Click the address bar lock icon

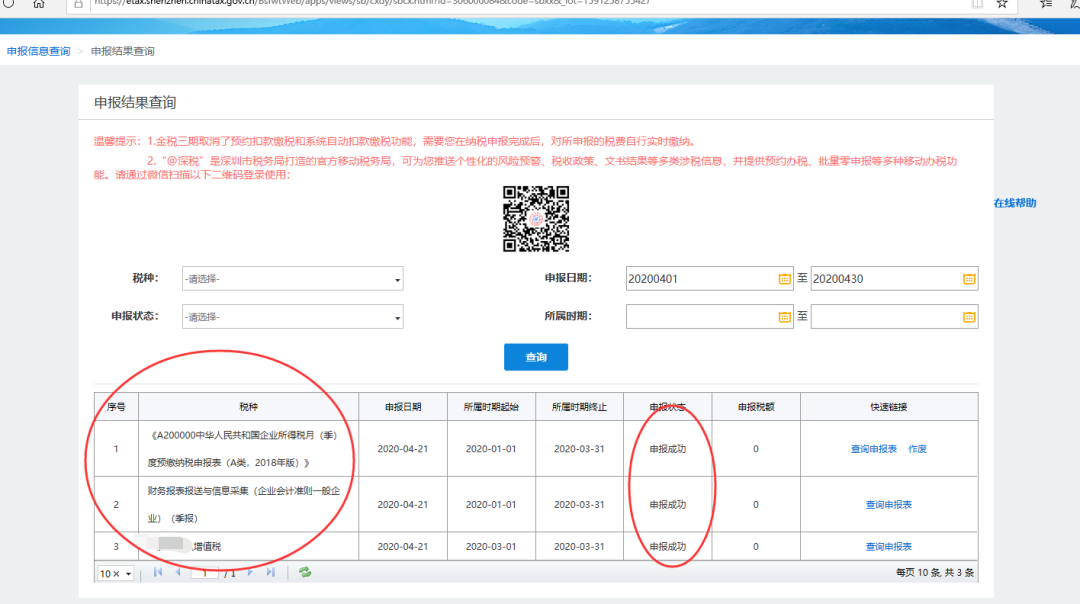pos(79,4)
